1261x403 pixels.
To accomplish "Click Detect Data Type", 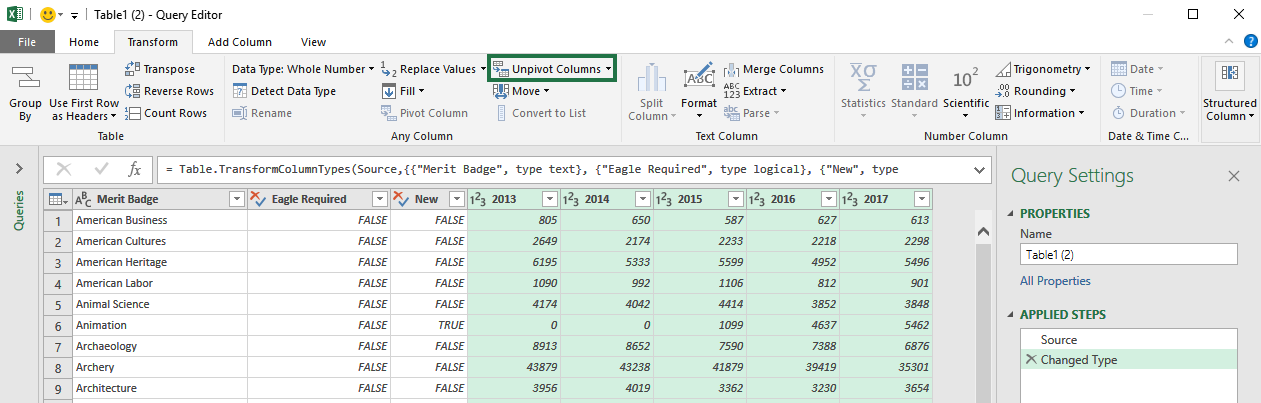I will 284,91.
